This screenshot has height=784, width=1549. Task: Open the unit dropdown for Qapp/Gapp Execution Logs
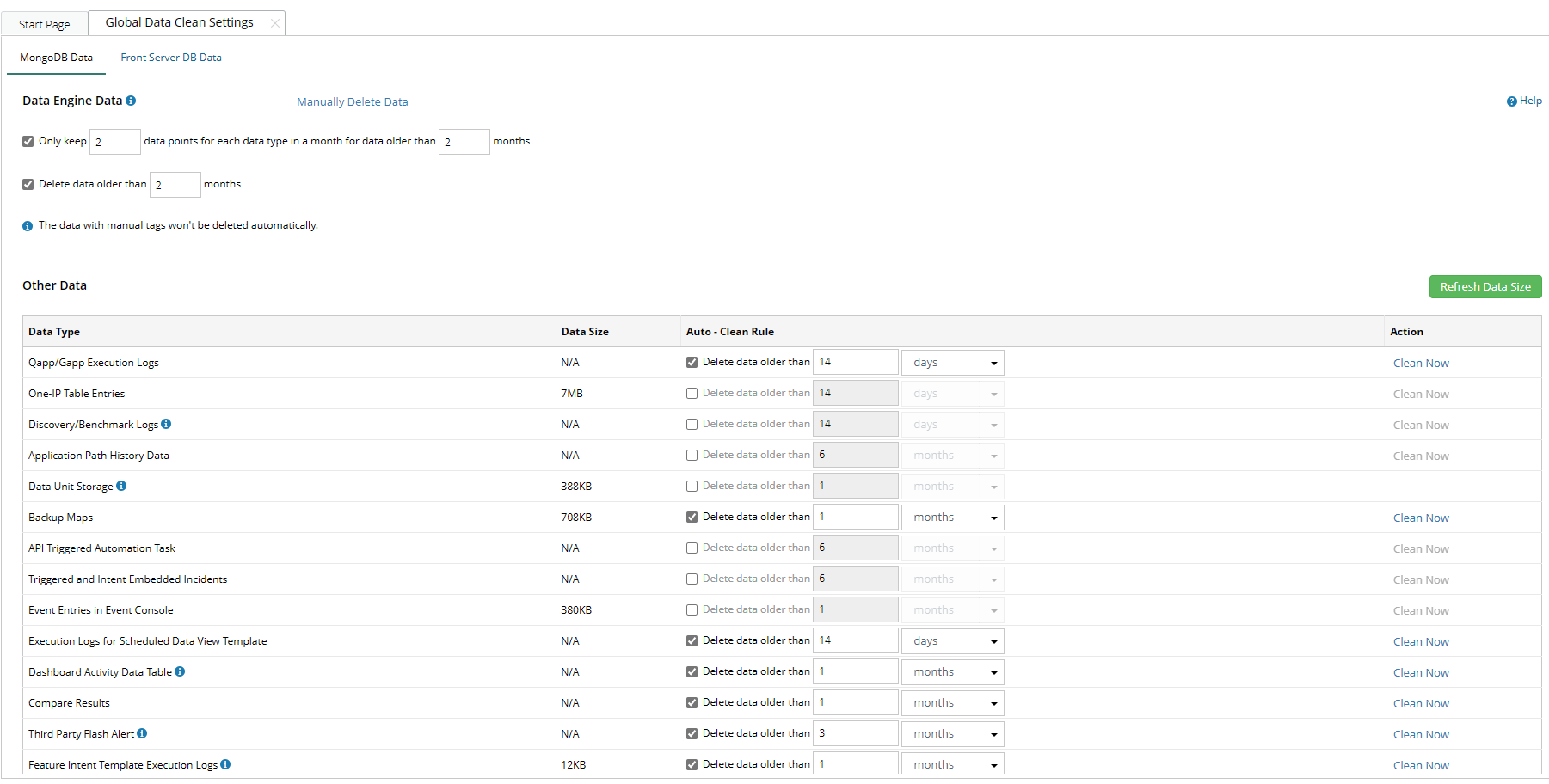[x=952, y=363]
